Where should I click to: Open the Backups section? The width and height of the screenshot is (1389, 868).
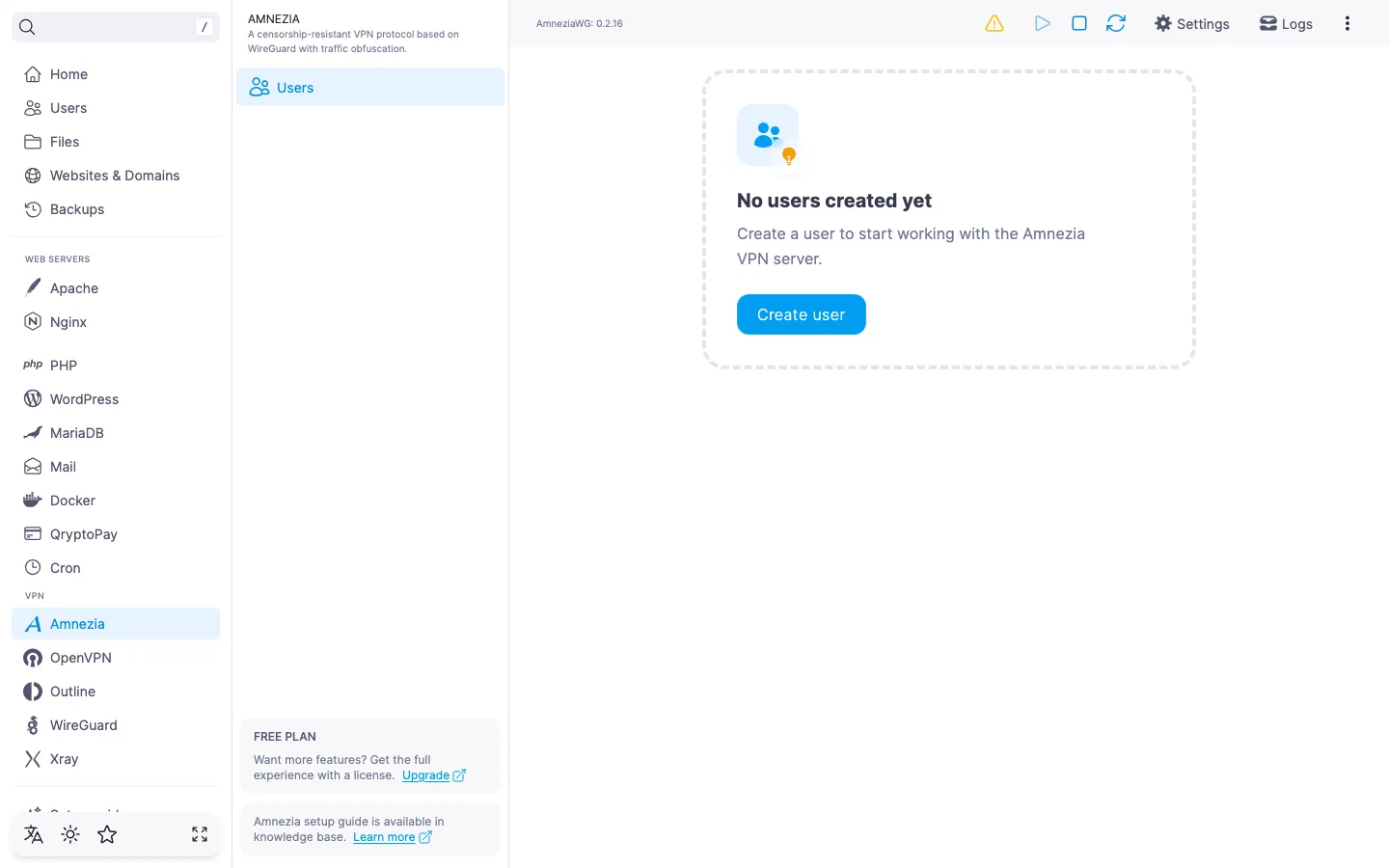116,209
